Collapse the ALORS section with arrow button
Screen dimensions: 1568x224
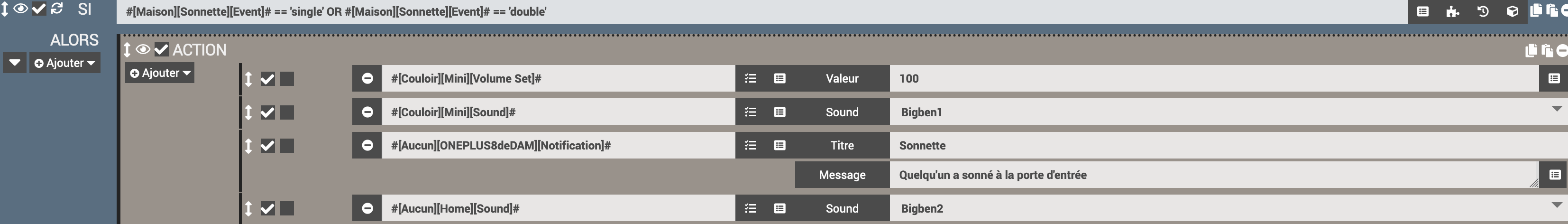pyautogui.click(x=15, y=63)
